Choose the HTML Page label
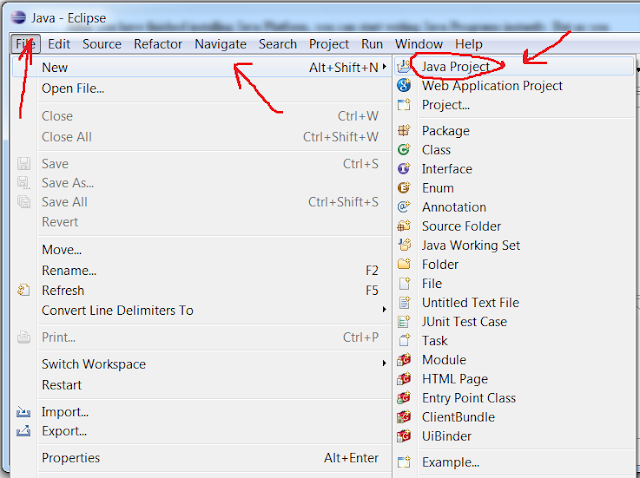Screen dimensions: 640x478 (x=455, y=379)
